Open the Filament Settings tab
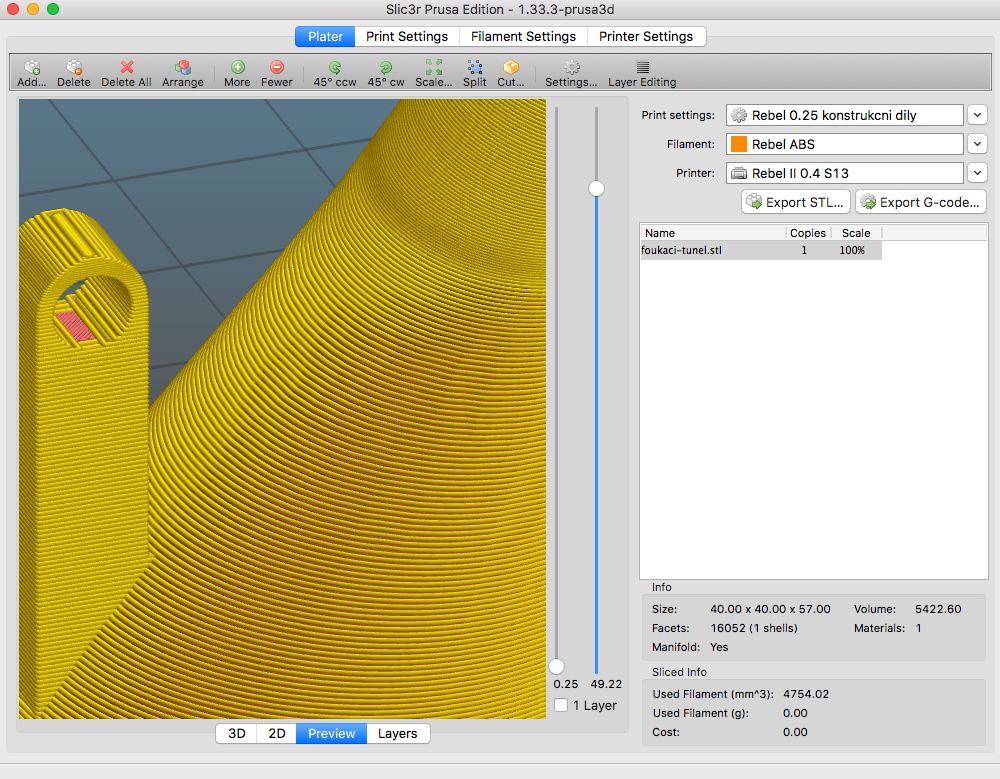The image size is (1000, 779). point(523,36)
